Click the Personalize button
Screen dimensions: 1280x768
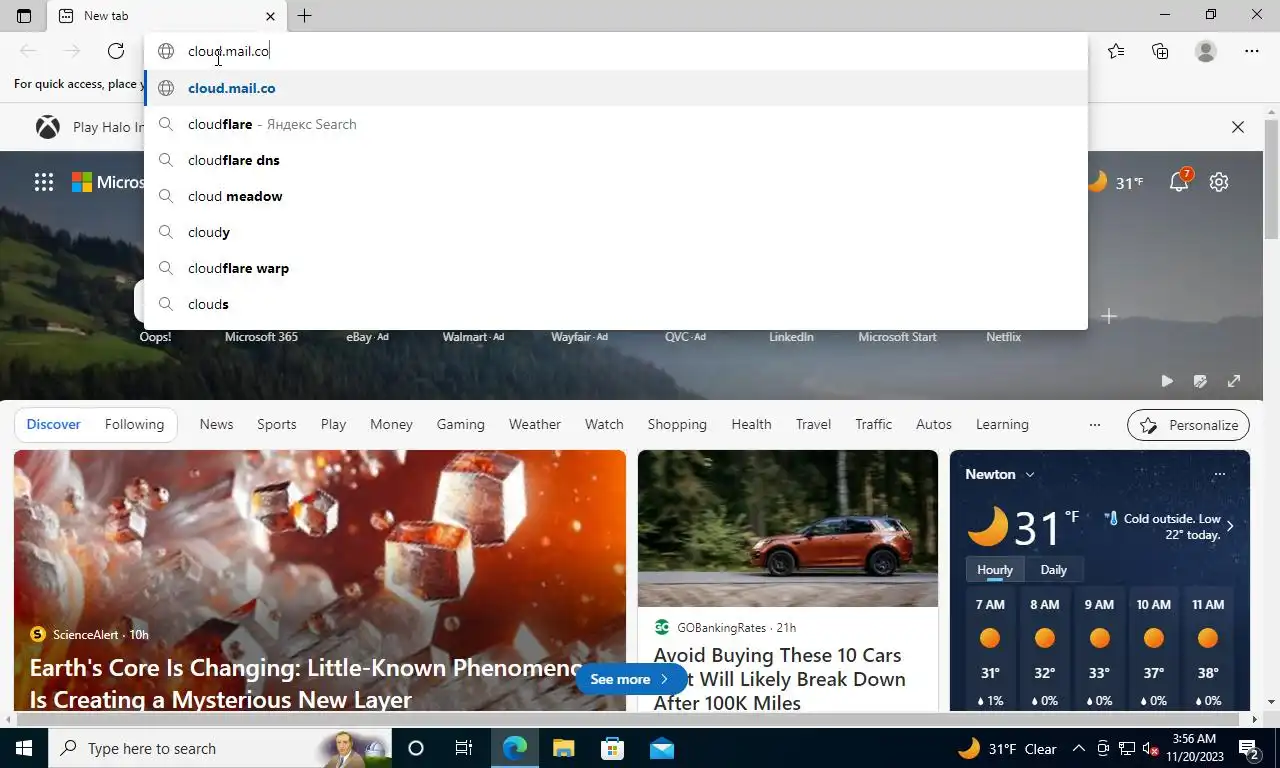(x=1188, y=425)
